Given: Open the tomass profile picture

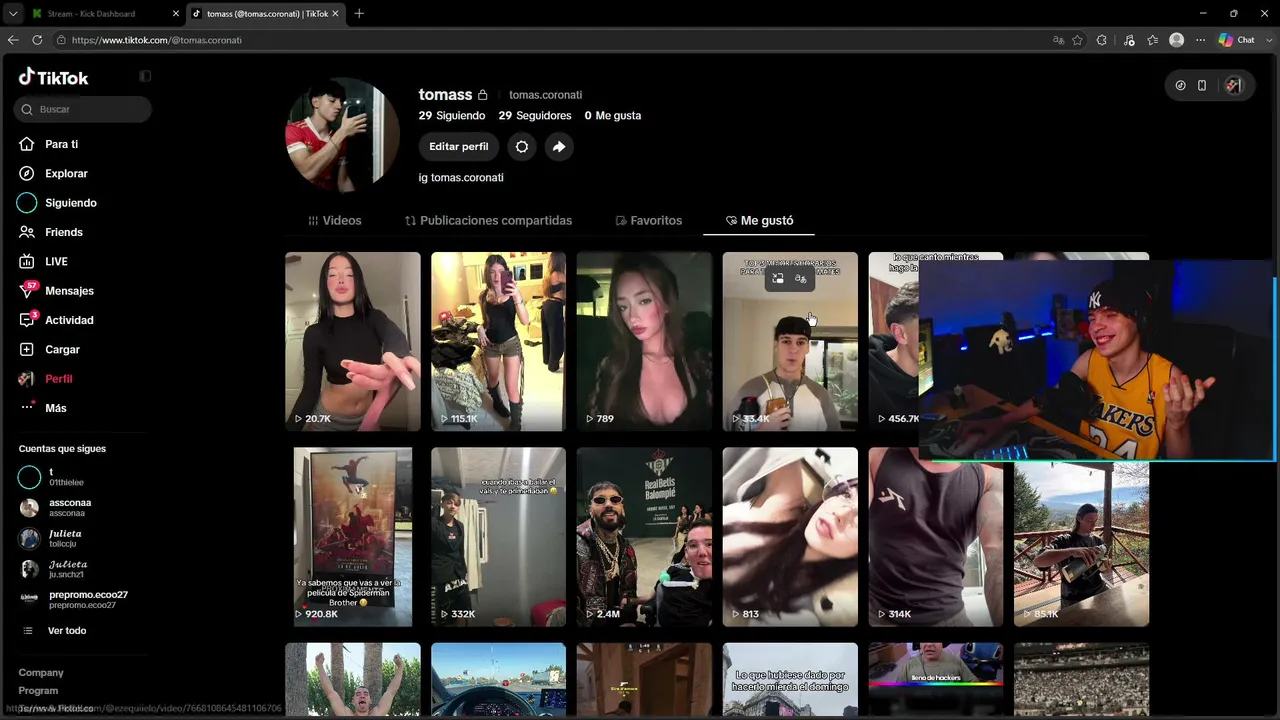Looking at the screenshot, I should pyautogui.click(x=343, y=134).
